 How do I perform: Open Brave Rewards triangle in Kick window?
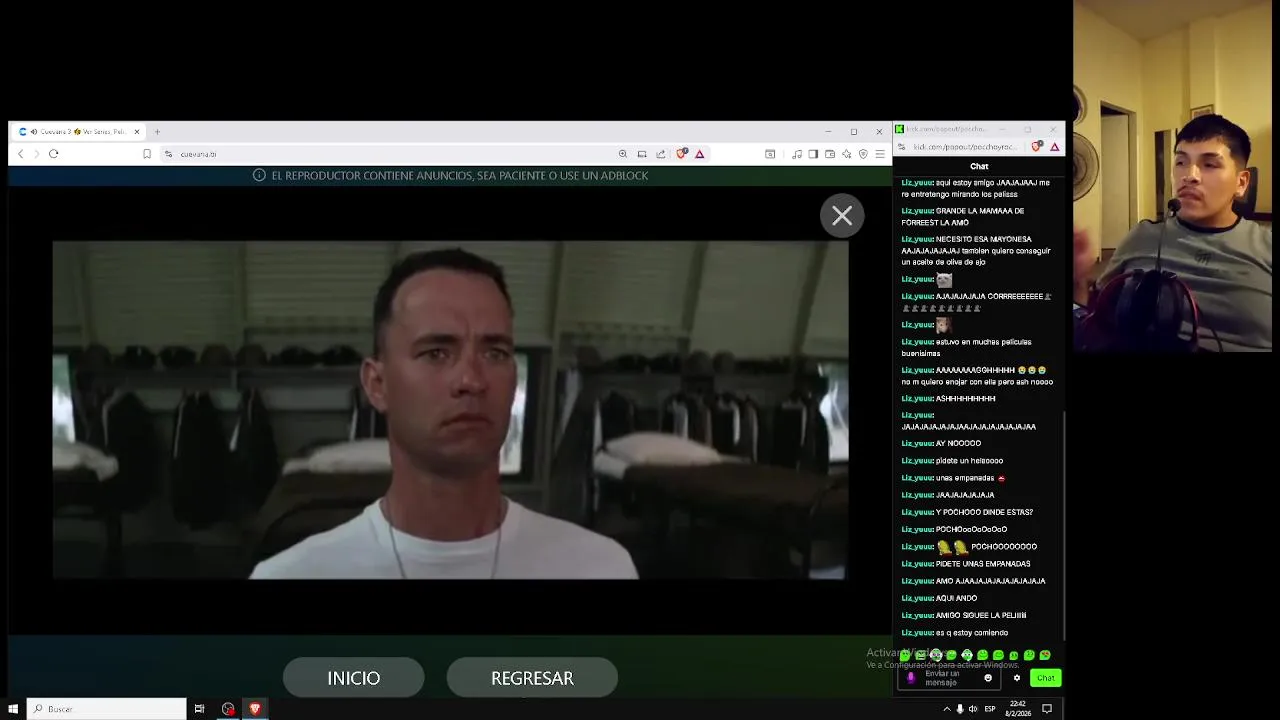pyautogui.click(x=1054, y=147)
